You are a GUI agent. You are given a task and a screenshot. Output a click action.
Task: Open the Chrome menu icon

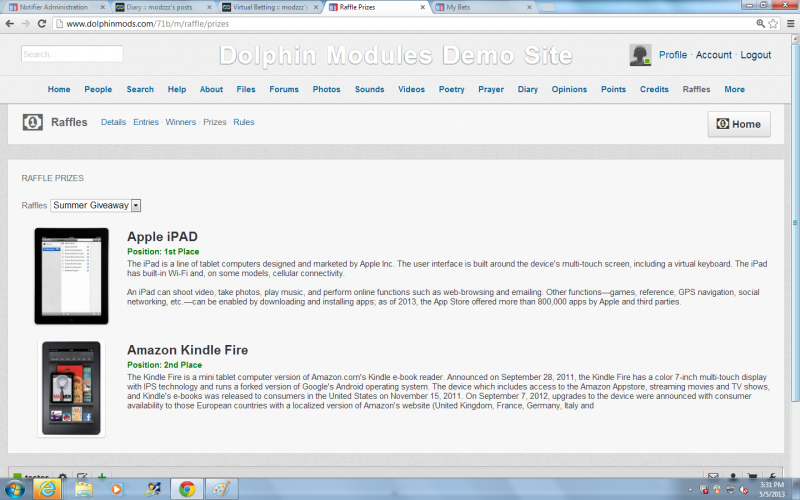[x=790, y=23]
